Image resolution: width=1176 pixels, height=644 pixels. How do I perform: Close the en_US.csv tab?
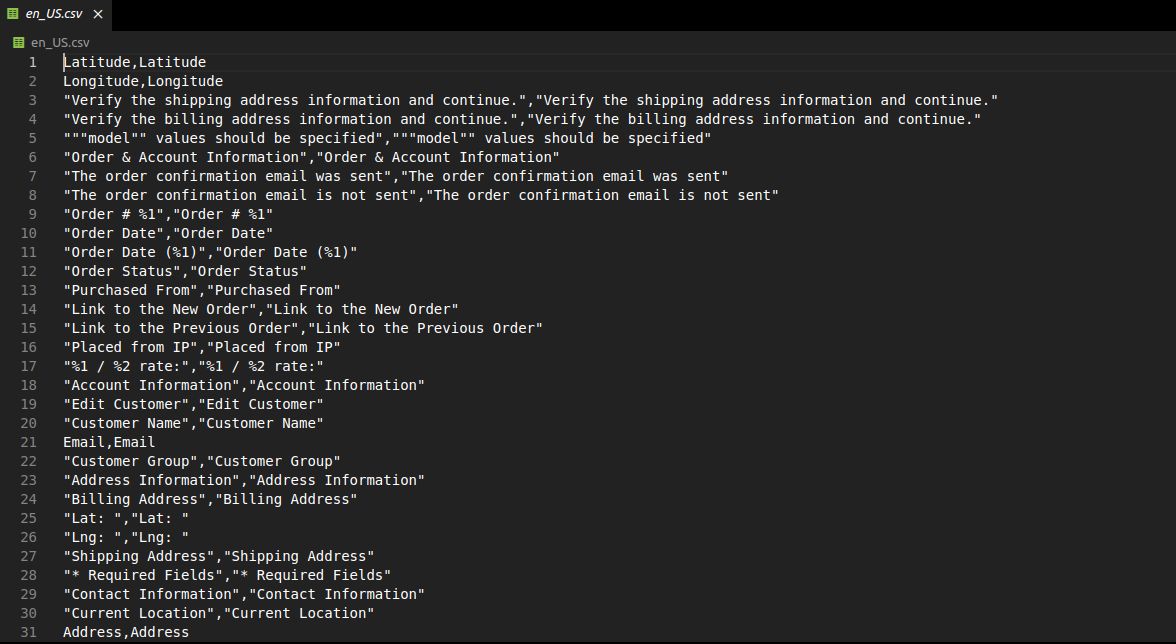pos(98,14)
